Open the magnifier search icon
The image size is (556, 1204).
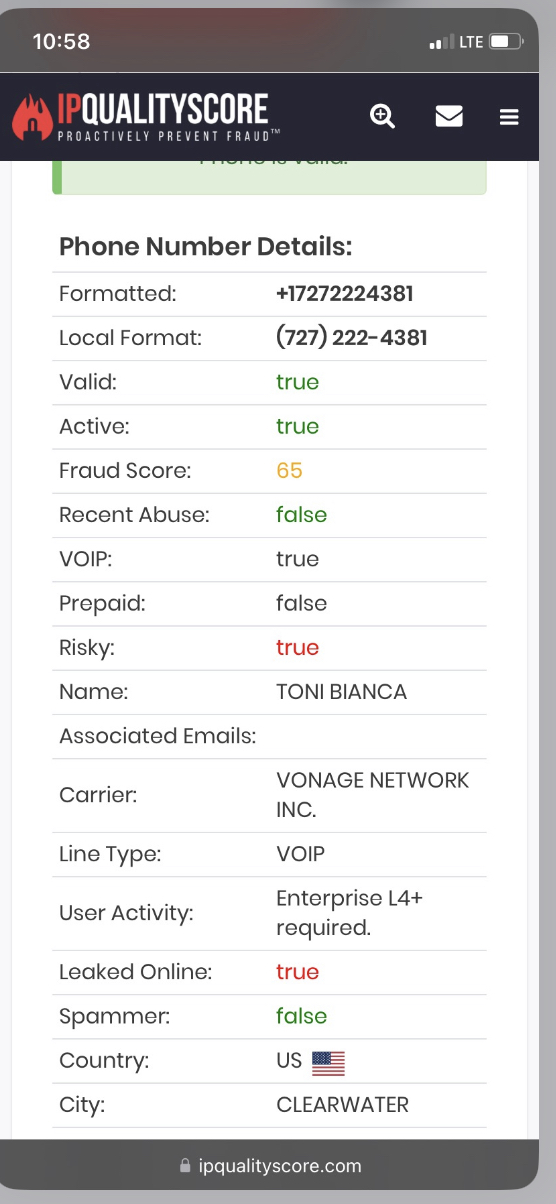point(382,116)
